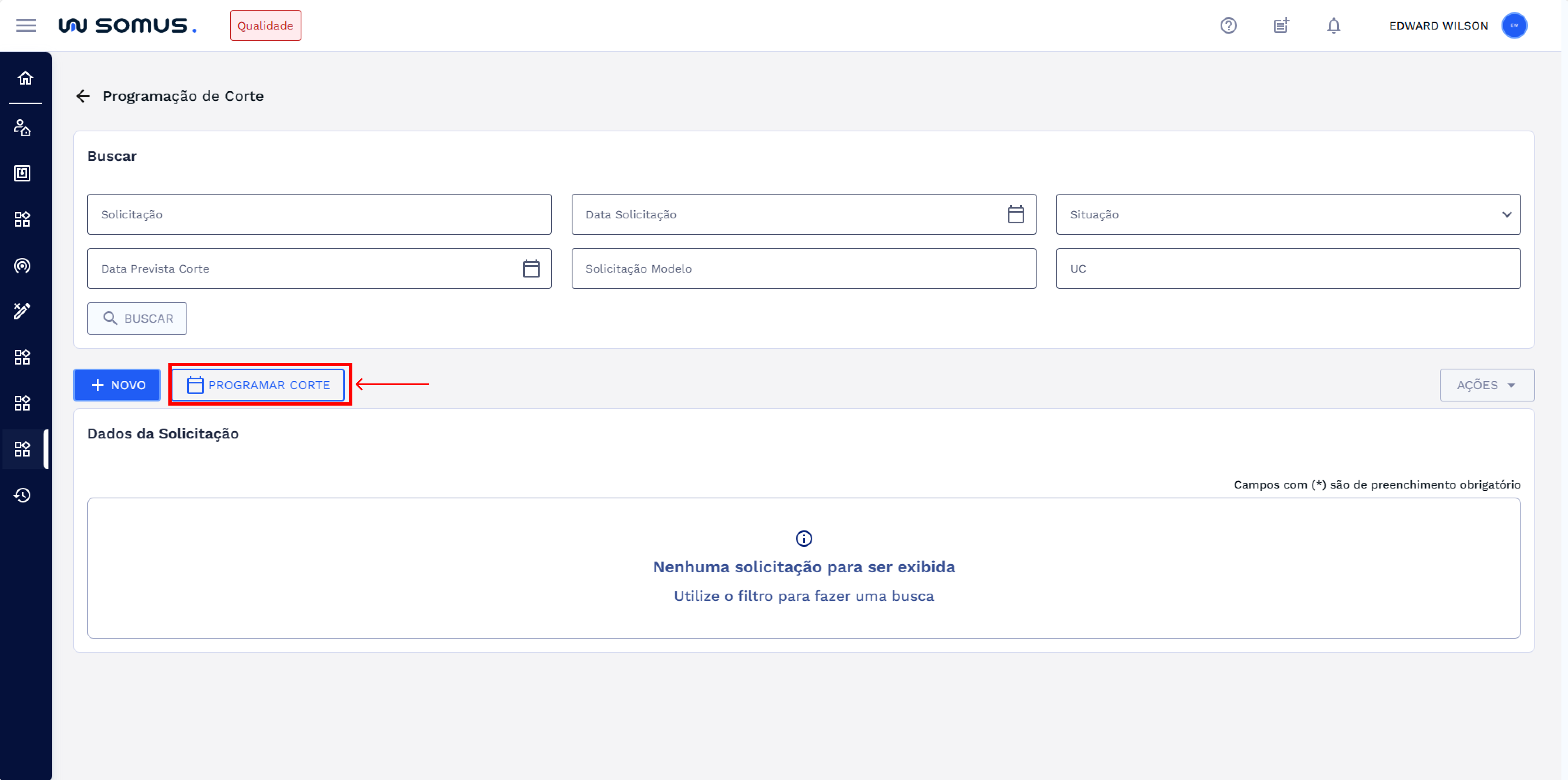Open the Data Solicitação calendar picker
The height and width of the screenshot is (780, 1568).
point(1015,214)
